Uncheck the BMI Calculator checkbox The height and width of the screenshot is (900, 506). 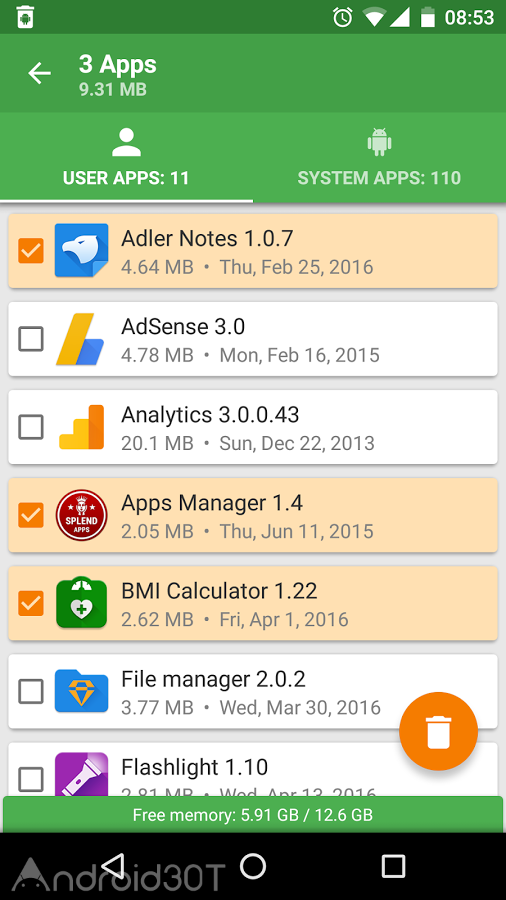31,603
